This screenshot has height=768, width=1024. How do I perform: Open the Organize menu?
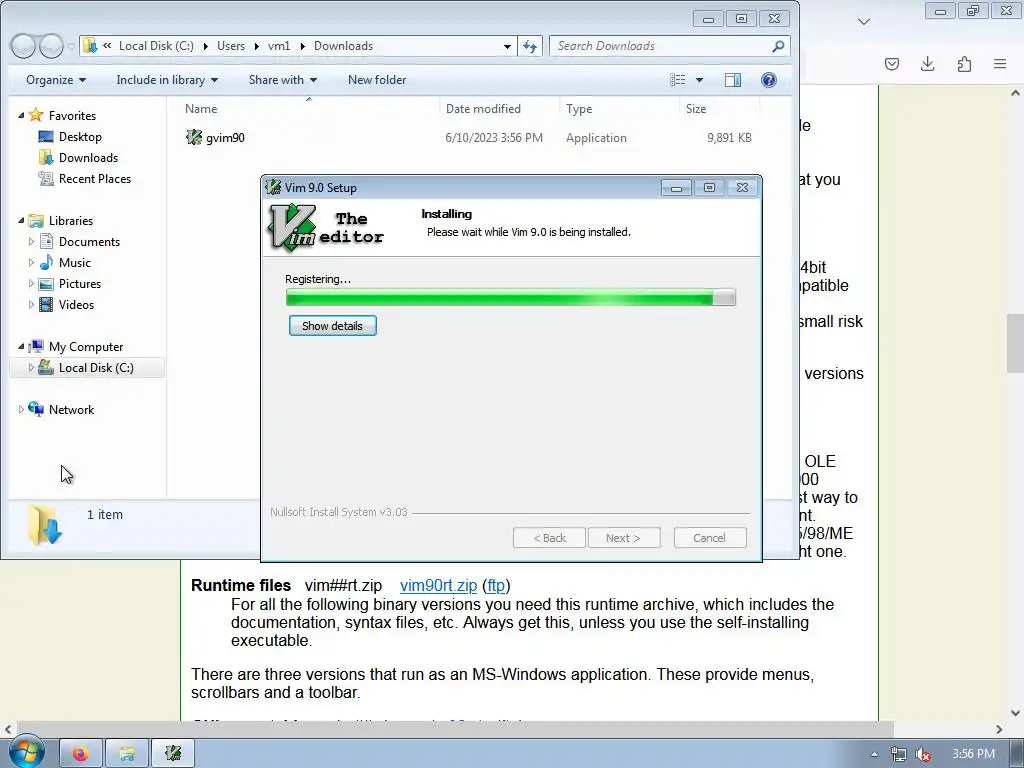coord(56,80)
